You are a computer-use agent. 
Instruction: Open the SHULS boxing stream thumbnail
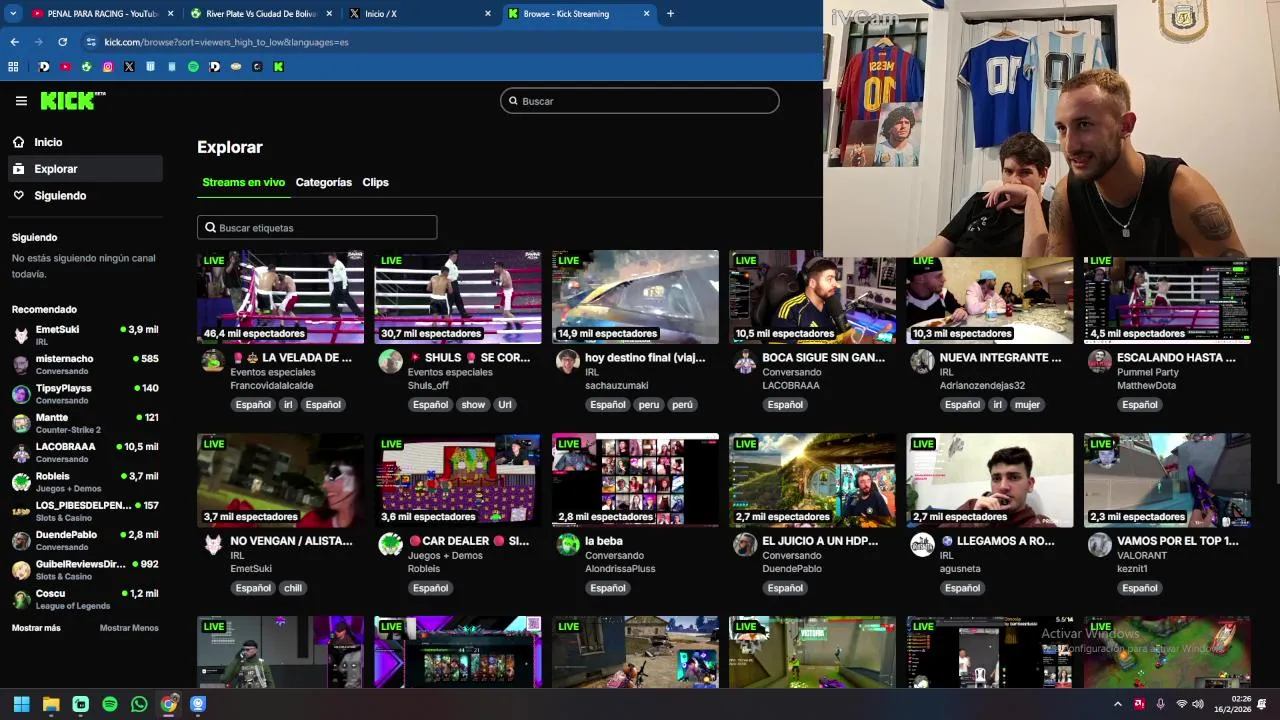[458, 297]
